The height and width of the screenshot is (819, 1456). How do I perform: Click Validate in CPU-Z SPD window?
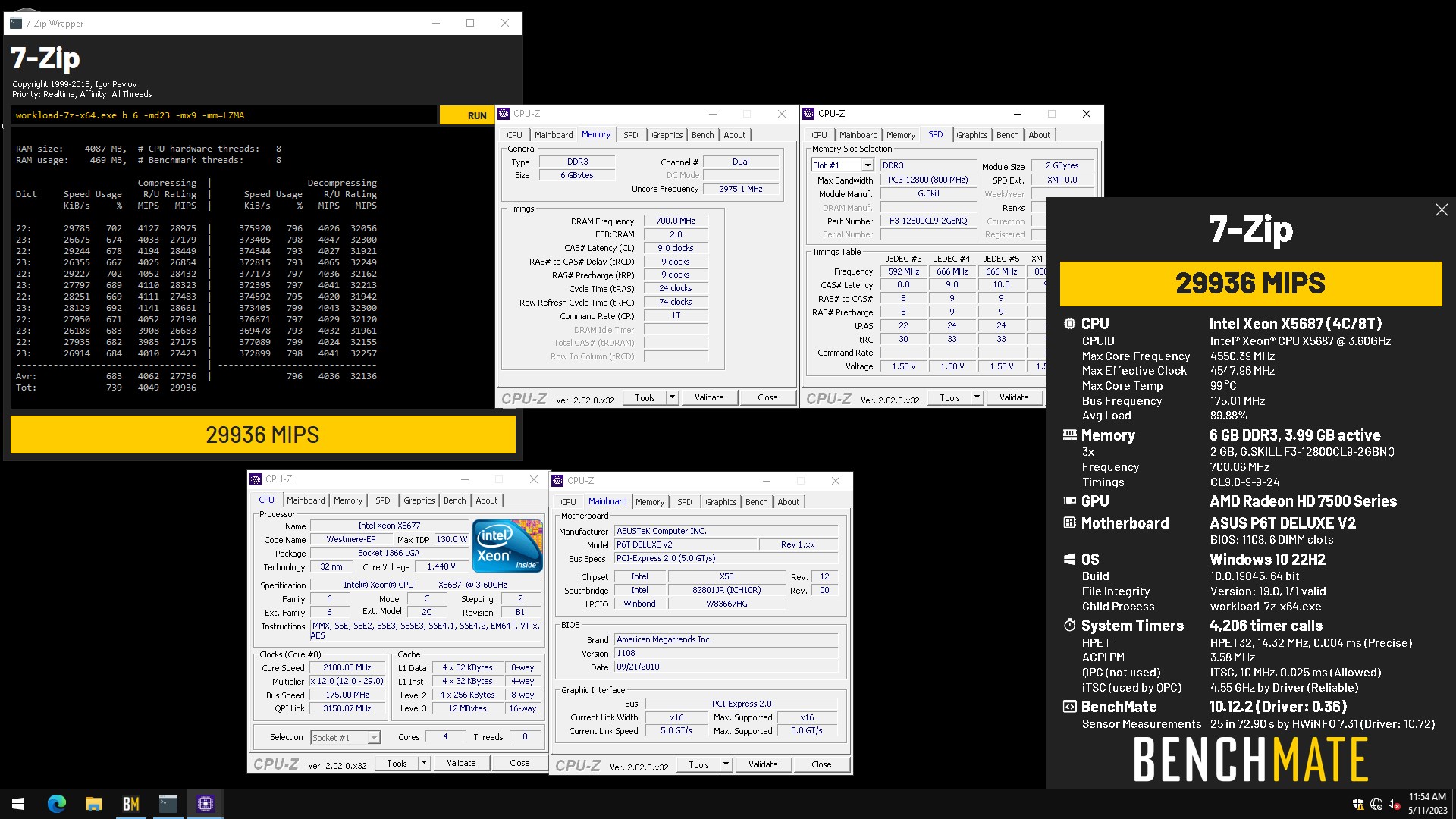tap(1014, 397)
